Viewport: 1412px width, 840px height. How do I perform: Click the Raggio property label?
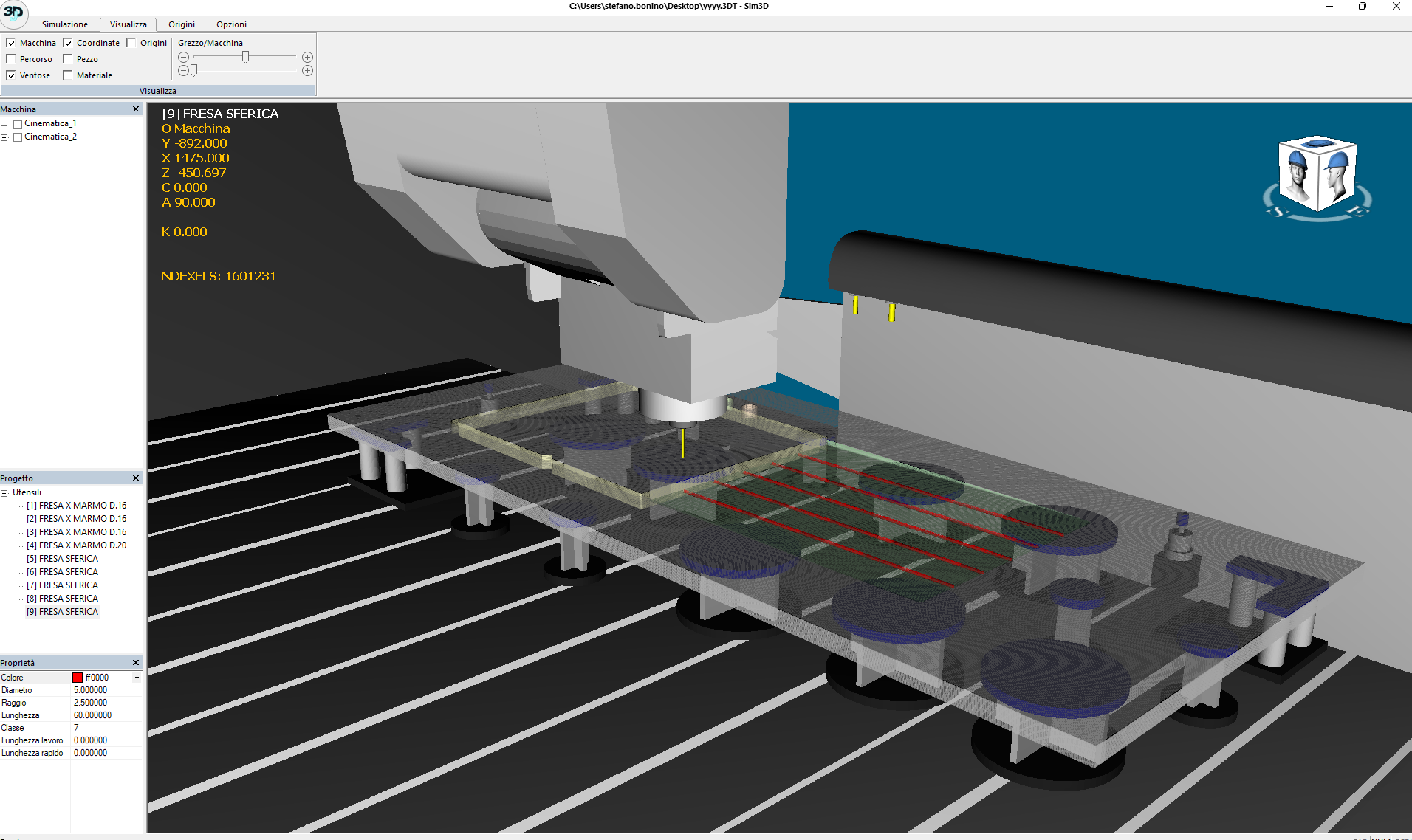[x=13, y=703]
